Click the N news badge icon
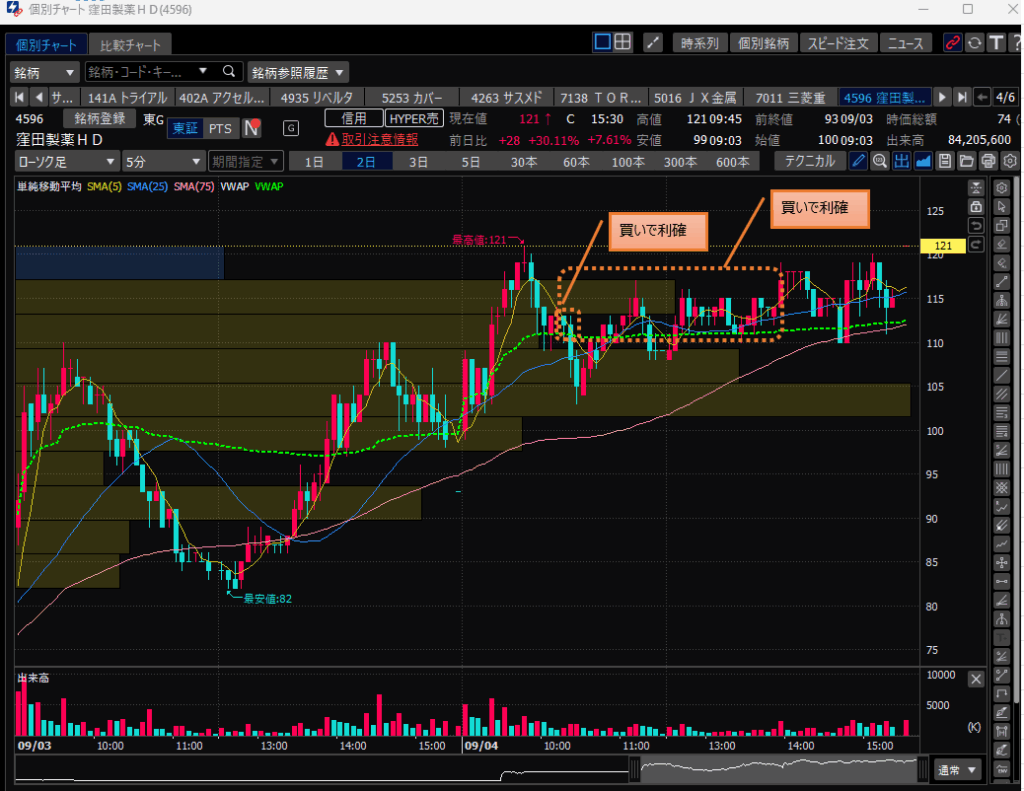Screen dimensions: 1024x791 tap(253, 128)
